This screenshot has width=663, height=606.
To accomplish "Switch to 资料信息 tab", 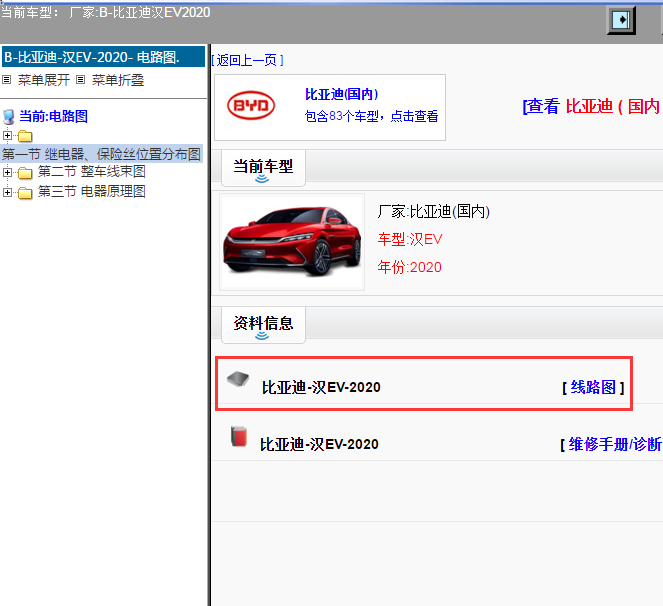I will [x=263, y=325].
